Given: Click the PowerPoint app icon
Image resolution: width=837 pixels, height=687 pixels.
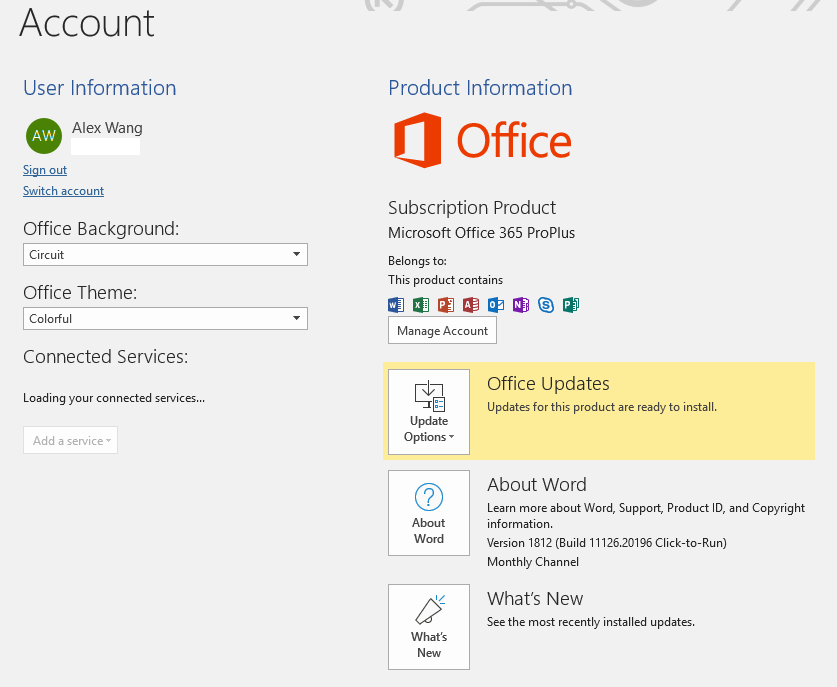Looking at the screenshot, I should tap(446, 305).
